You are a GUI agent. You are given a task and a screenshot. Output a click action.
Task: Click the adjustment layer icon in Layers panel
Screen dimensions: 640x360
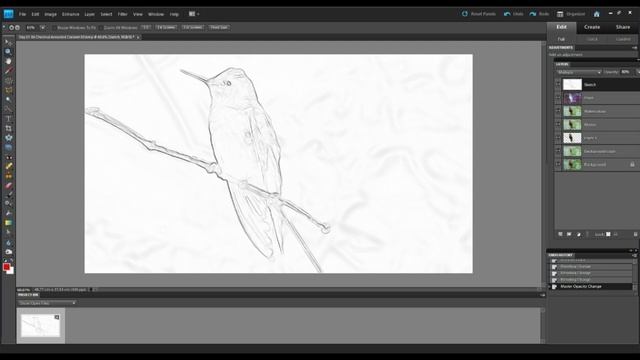tap(578, 234)
